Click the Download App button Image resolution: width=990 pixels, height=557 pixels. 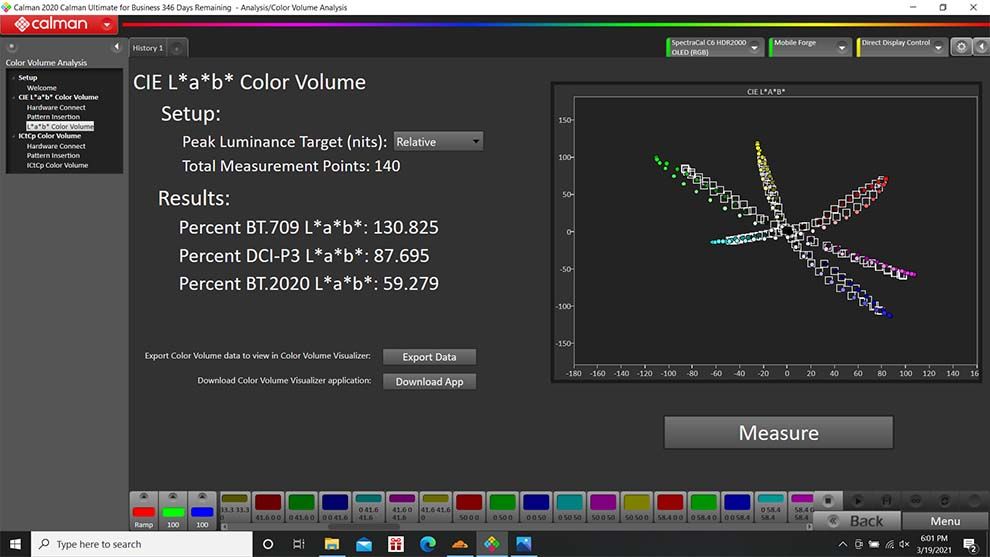429,381
